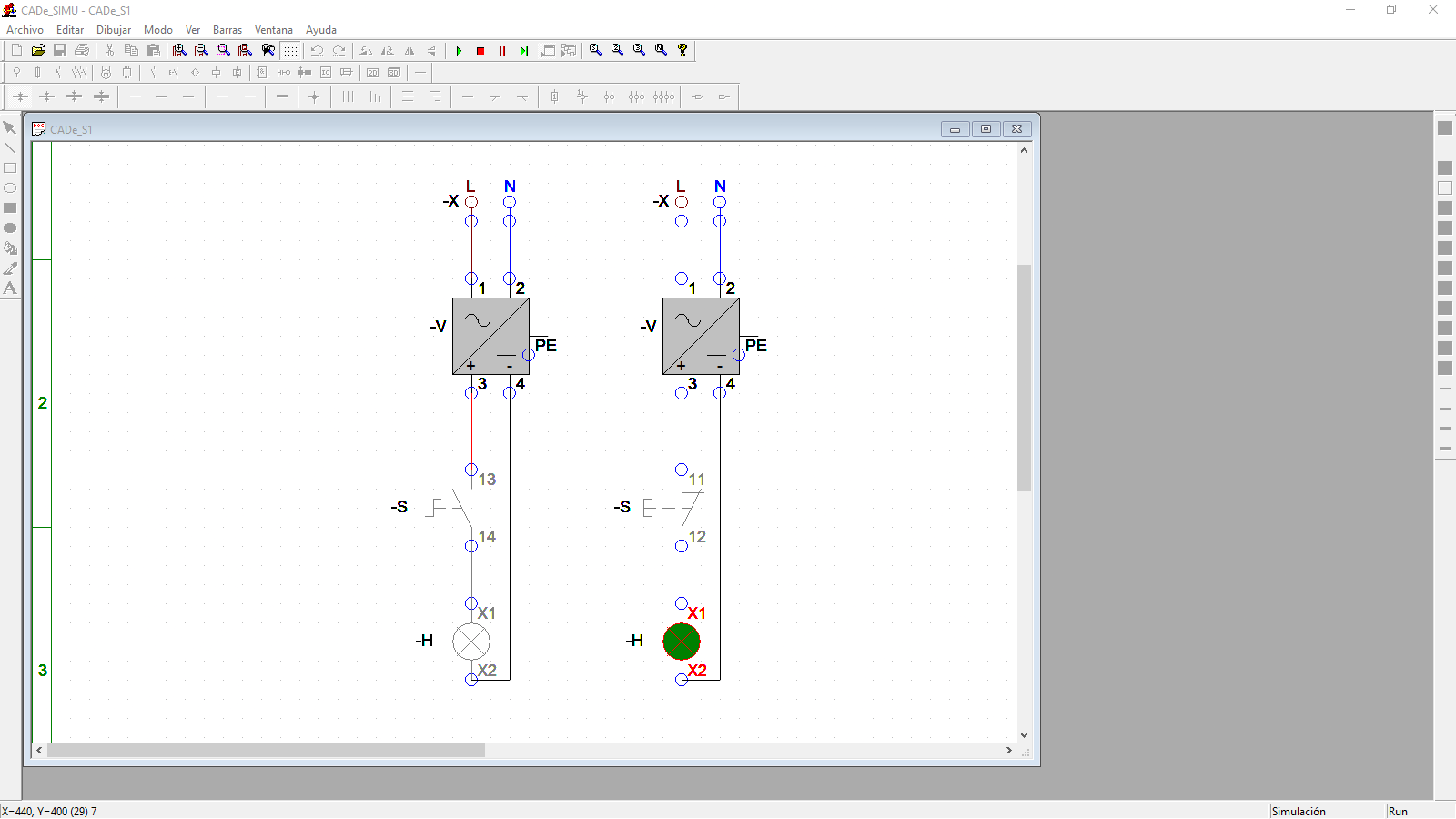1456x819 pixels.
Task: Pause simulation with red pause button
Action: click(502, 51)
